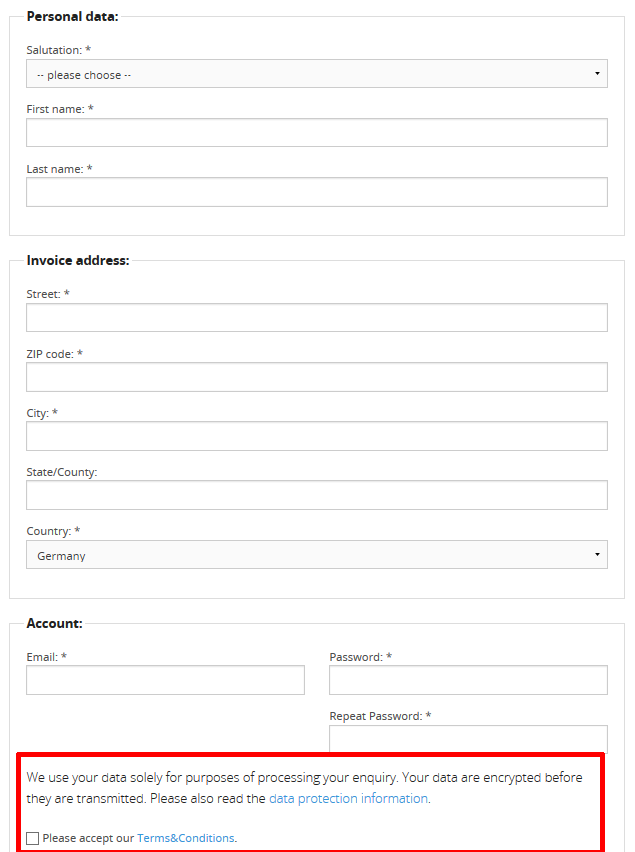Image resolution: width=635 pixels, height=852 pixels.
Task: Click the Repeat Password field
Action: (468, 739)
